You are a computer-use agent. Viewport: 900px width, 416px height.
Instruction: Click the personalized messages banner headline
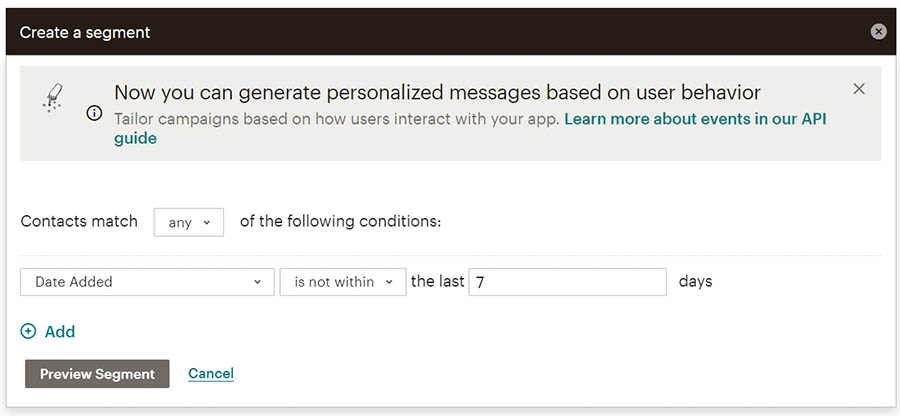pos(437,93)
